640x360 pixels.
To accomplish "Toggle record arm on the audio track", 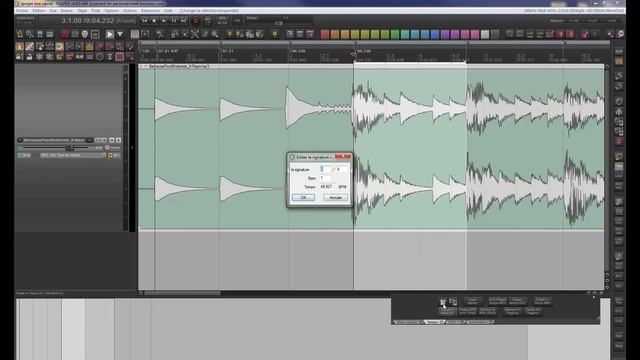I will click(x=20, y=140).
